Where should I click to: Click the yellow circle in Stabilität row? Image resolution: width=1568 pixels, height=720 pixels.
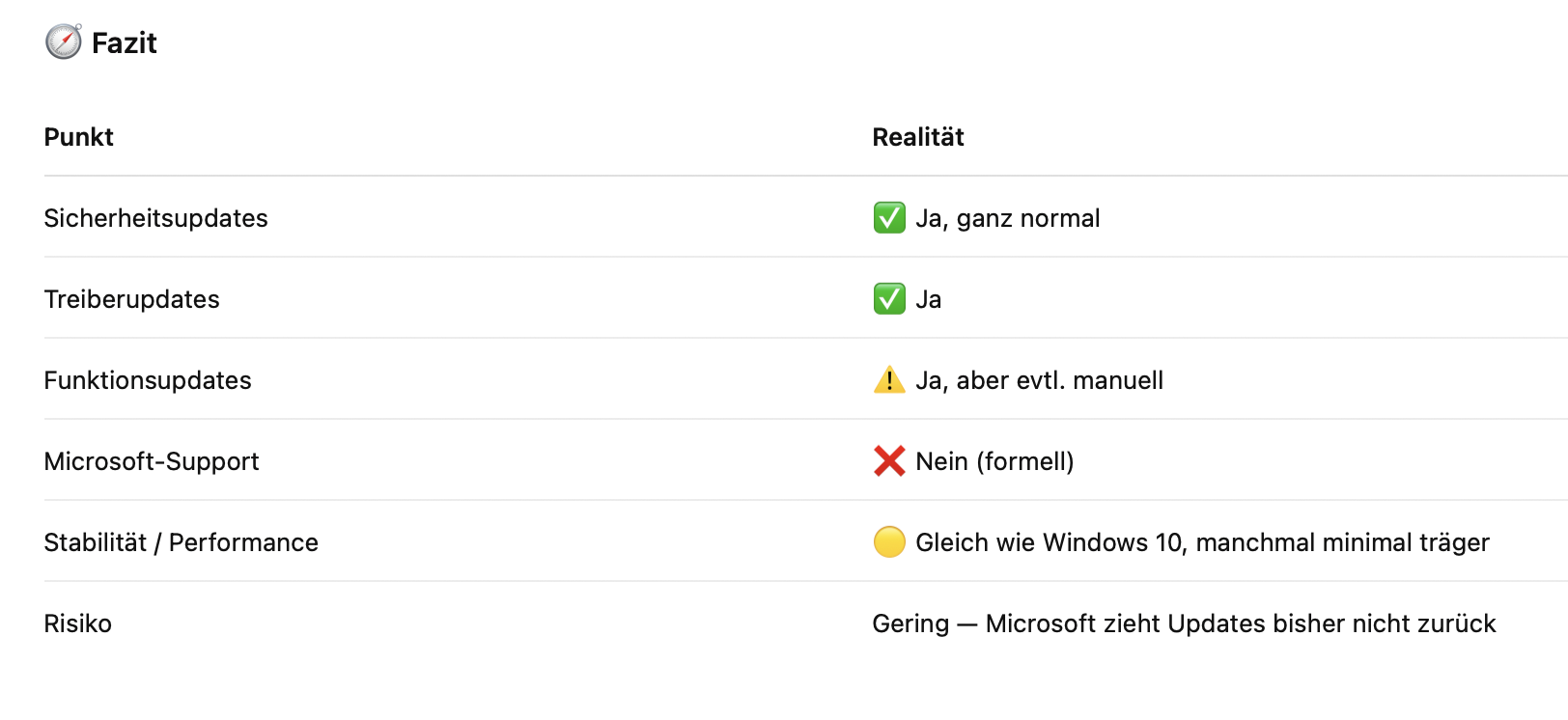tap(889, 542)
